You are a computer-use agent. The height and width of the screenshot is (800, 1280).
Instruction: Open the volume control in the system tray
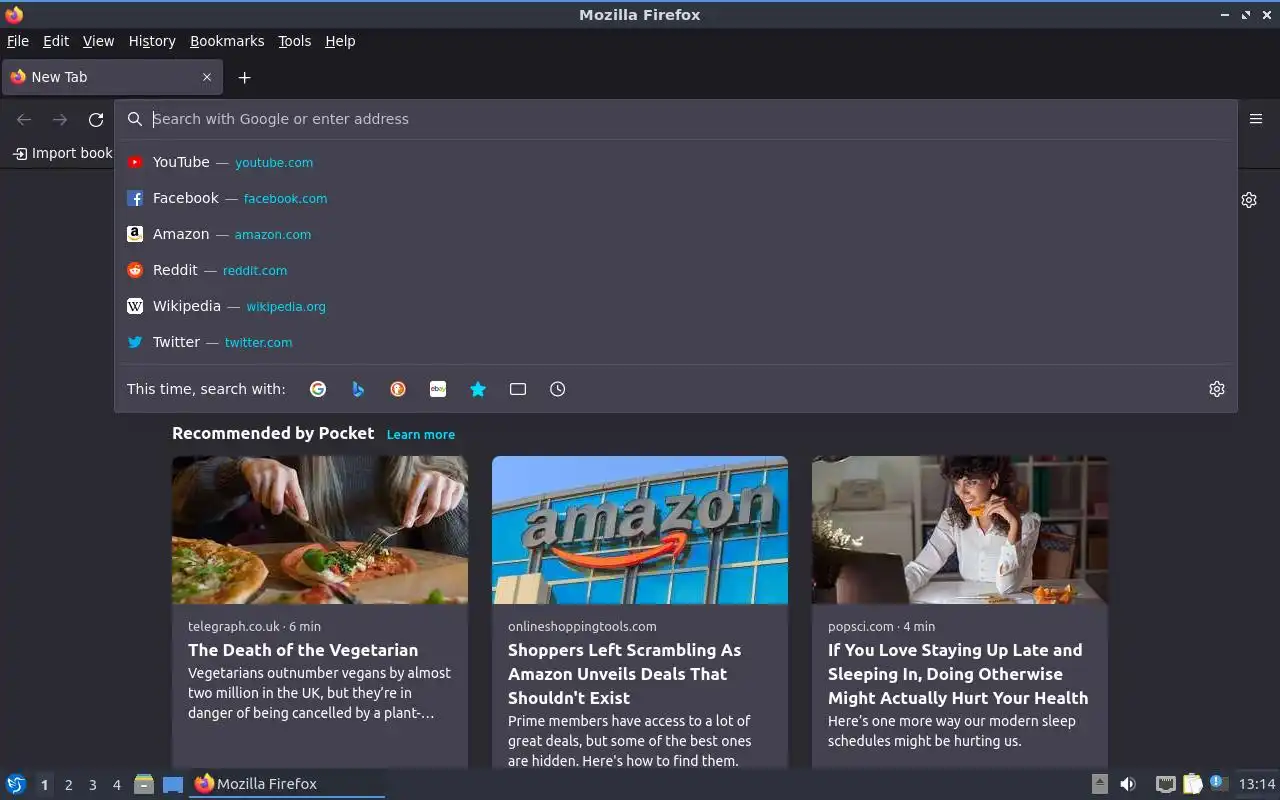click(x=1128, y=784)
